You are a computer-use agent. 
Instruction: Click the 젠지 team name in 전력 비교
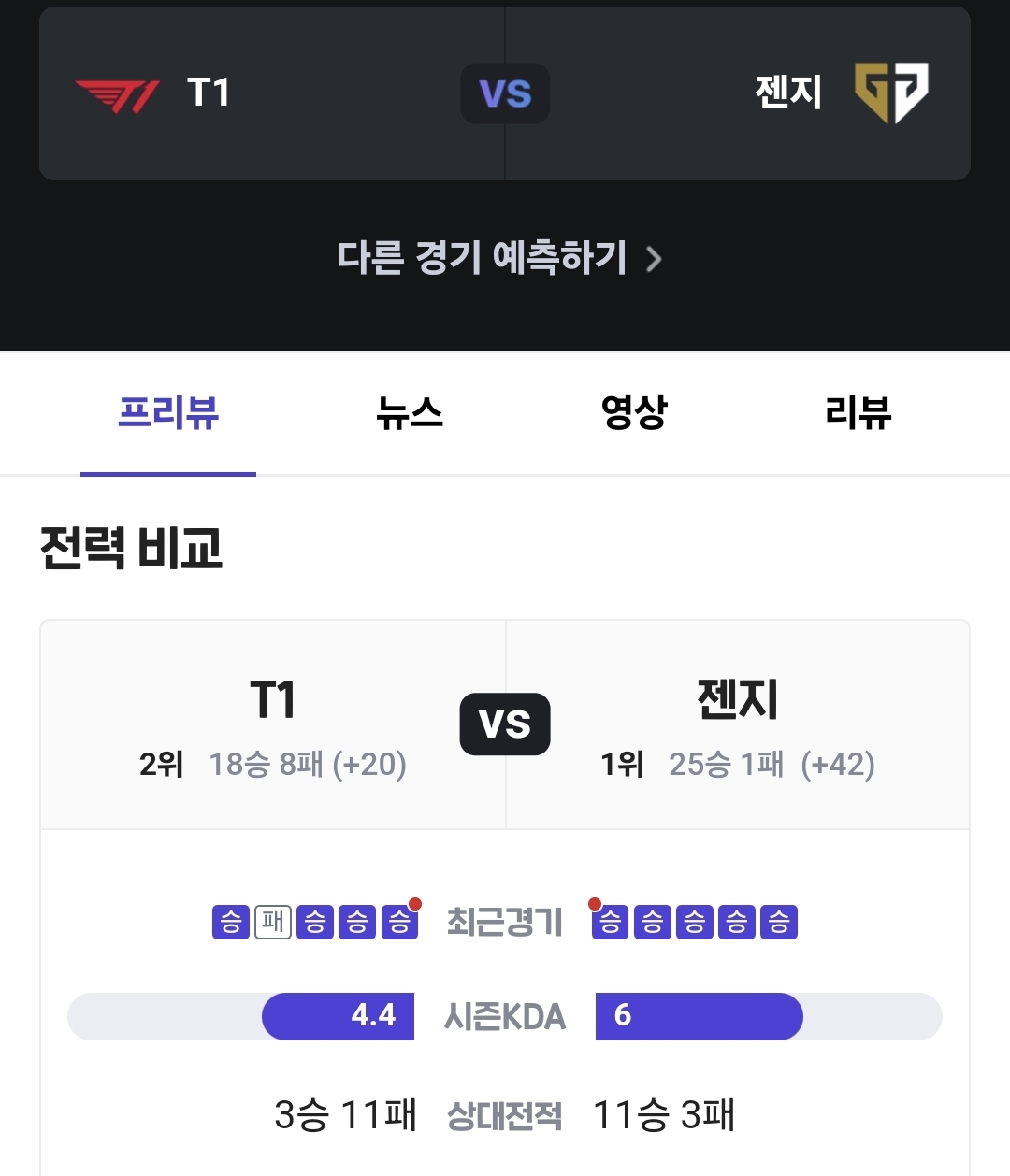pos(738,699)
